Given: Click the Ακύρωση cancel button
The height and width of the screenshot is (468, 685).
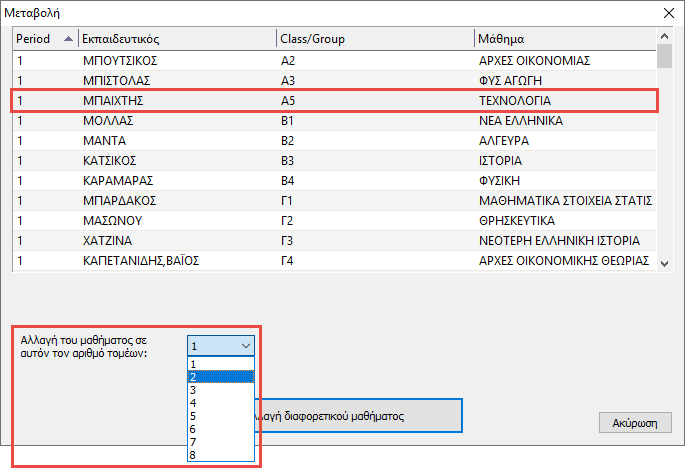Looking at the screenshot, I should pos(632,422).
